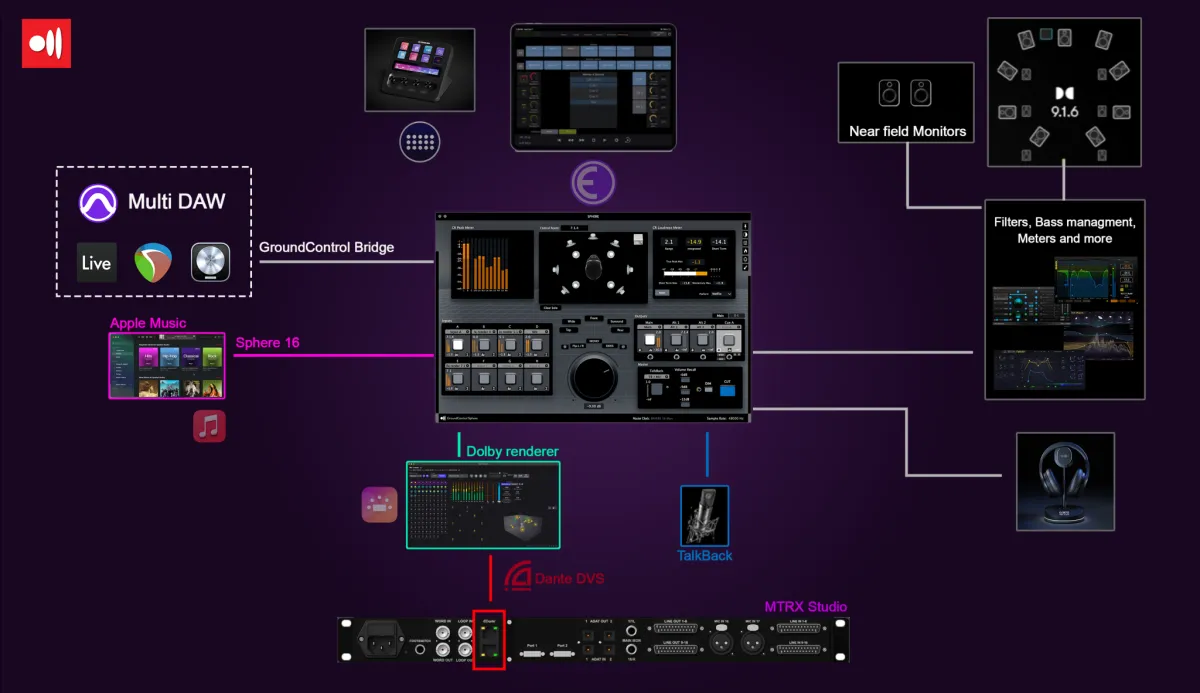Click the Sphere 16 label
The image size is (1200, 693).
coord(267,342)
